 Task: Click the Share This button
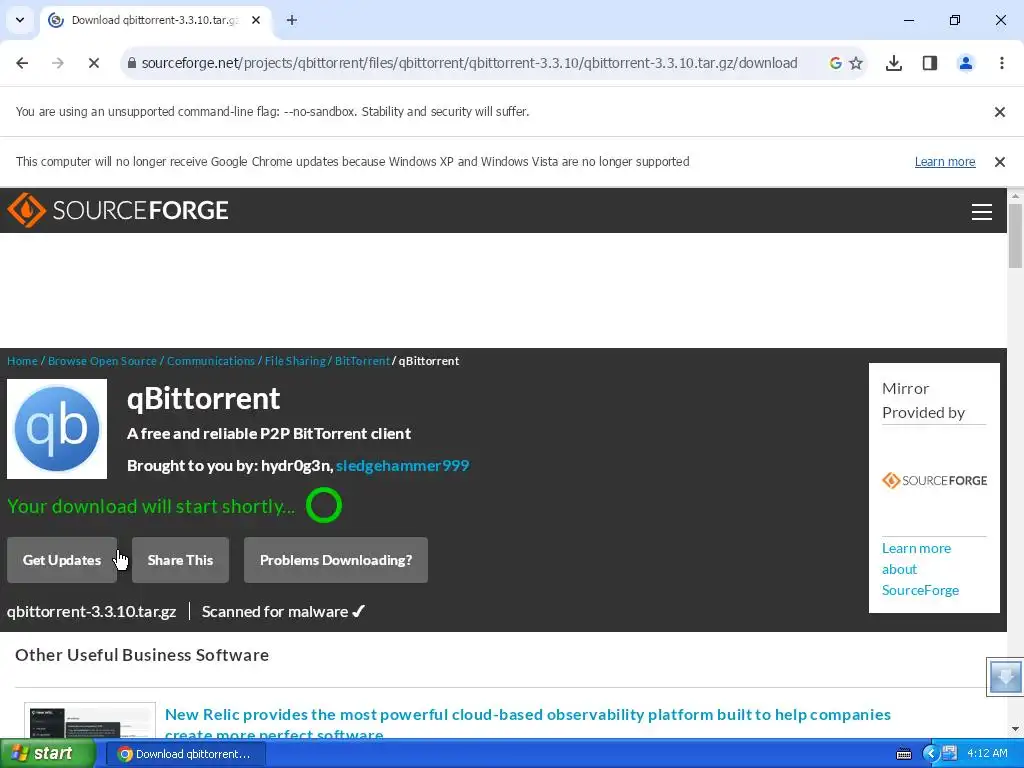point(180,560)
